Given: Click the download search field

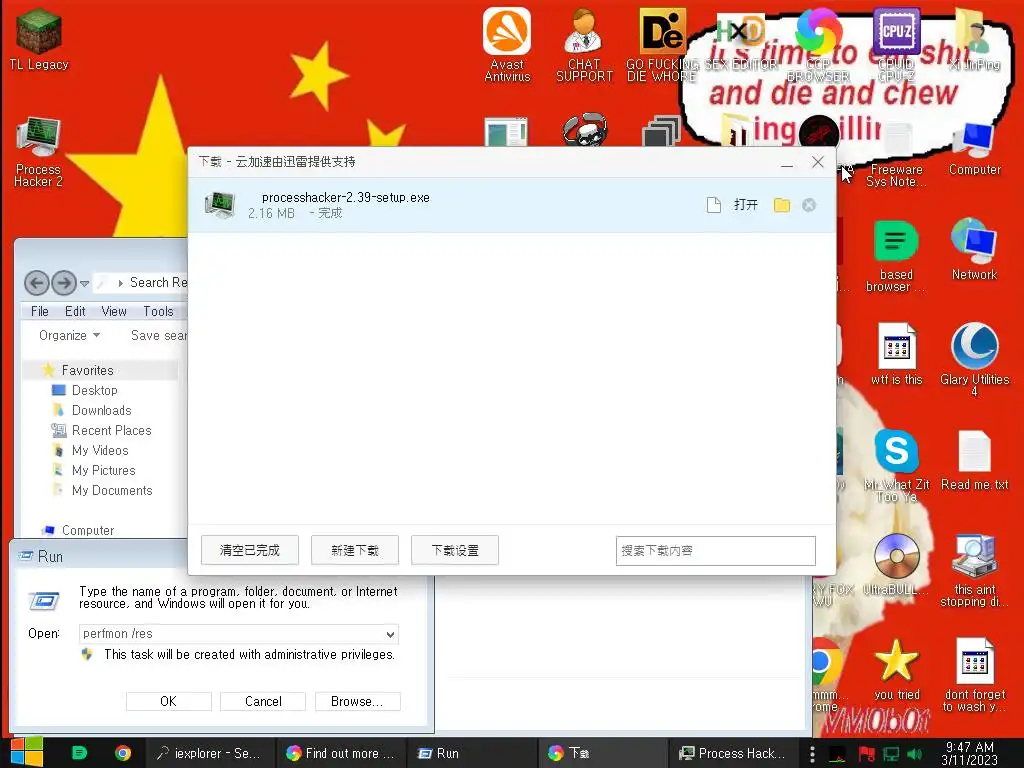Looking at the screenshot, I should 716,551.
